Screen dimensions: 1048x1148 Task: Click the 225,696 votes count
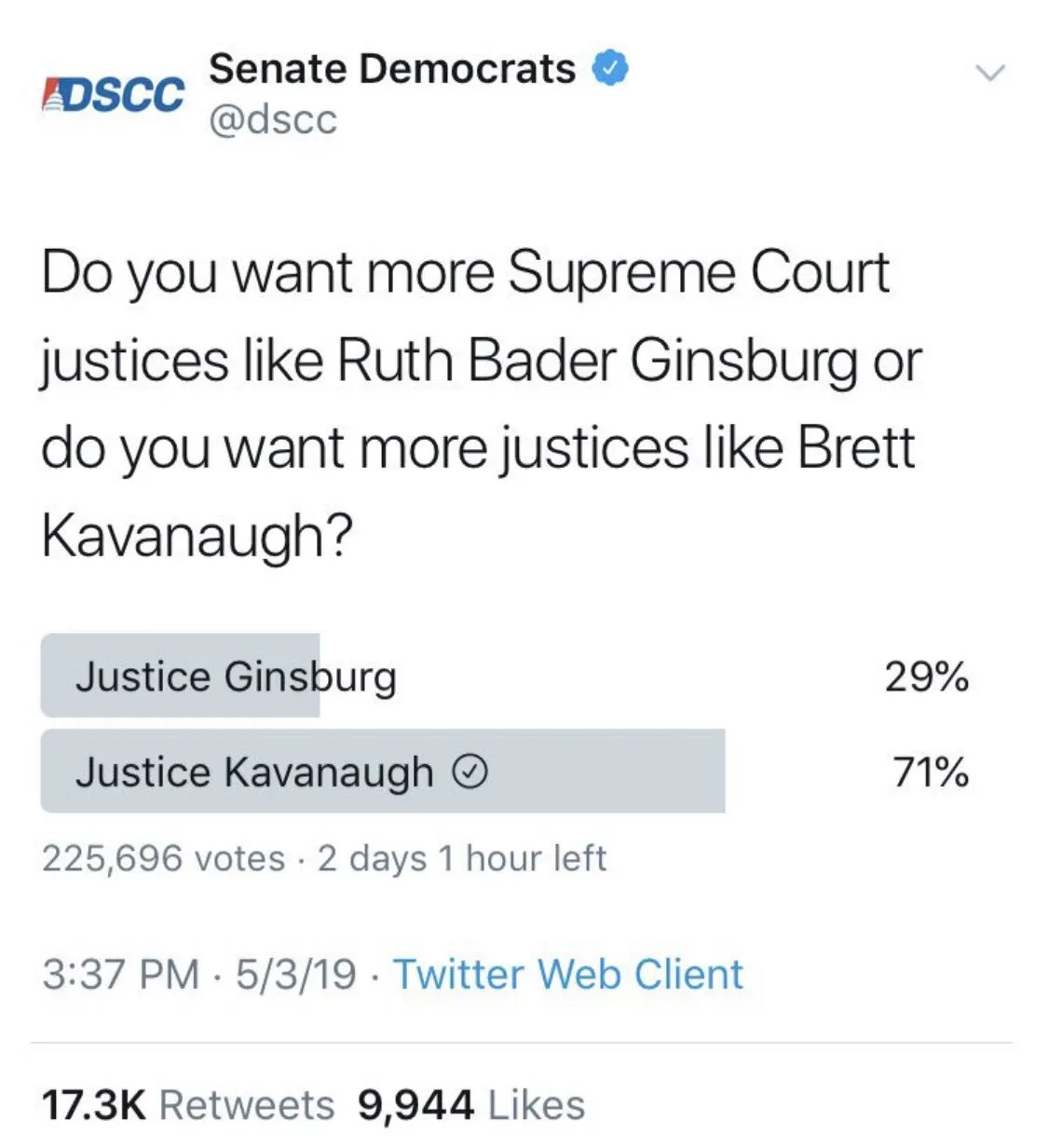pyautogui.click(x=163, y=858)
